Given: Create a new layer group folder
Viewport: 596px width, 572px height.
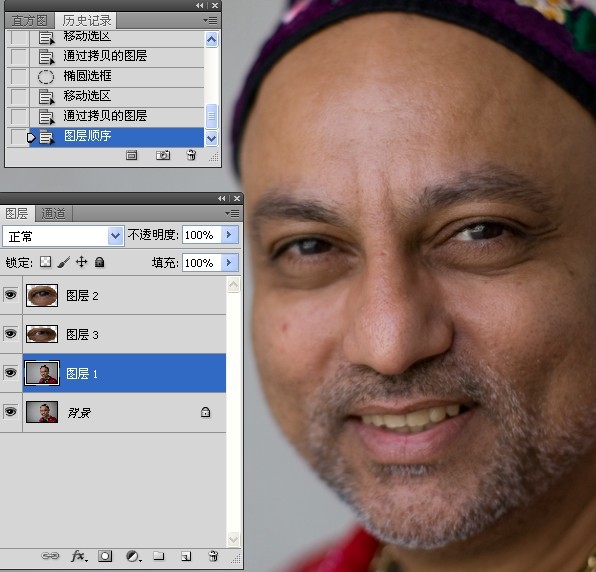Looking at the screenshot, I should pyautogui.click(x=159, y=556).
